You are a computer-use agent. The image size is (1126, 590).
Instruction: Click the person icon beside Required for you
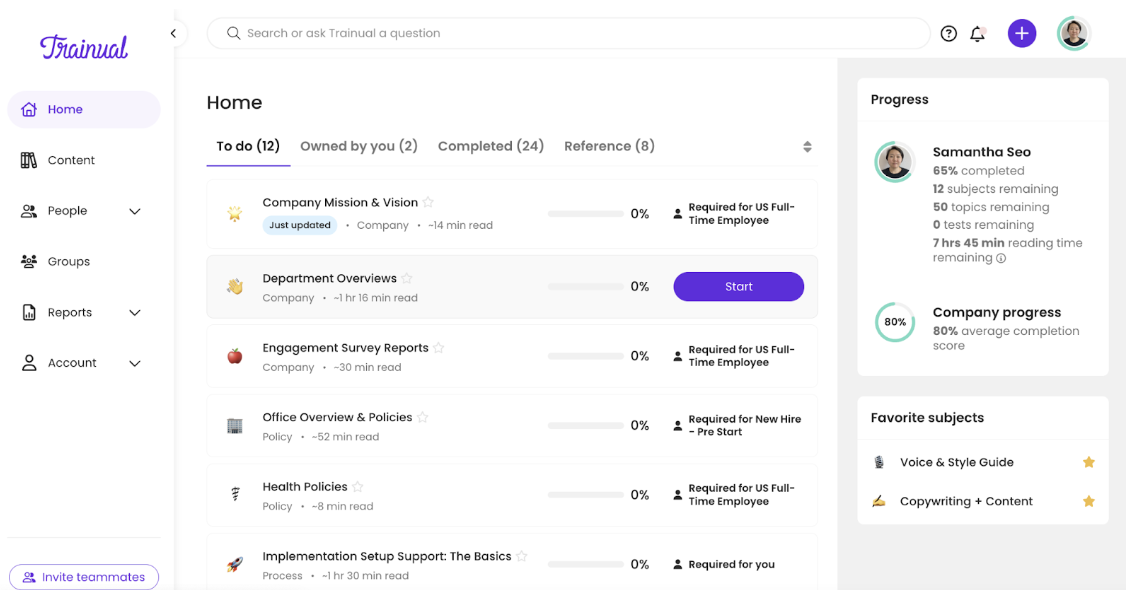[x=677, y=564]
